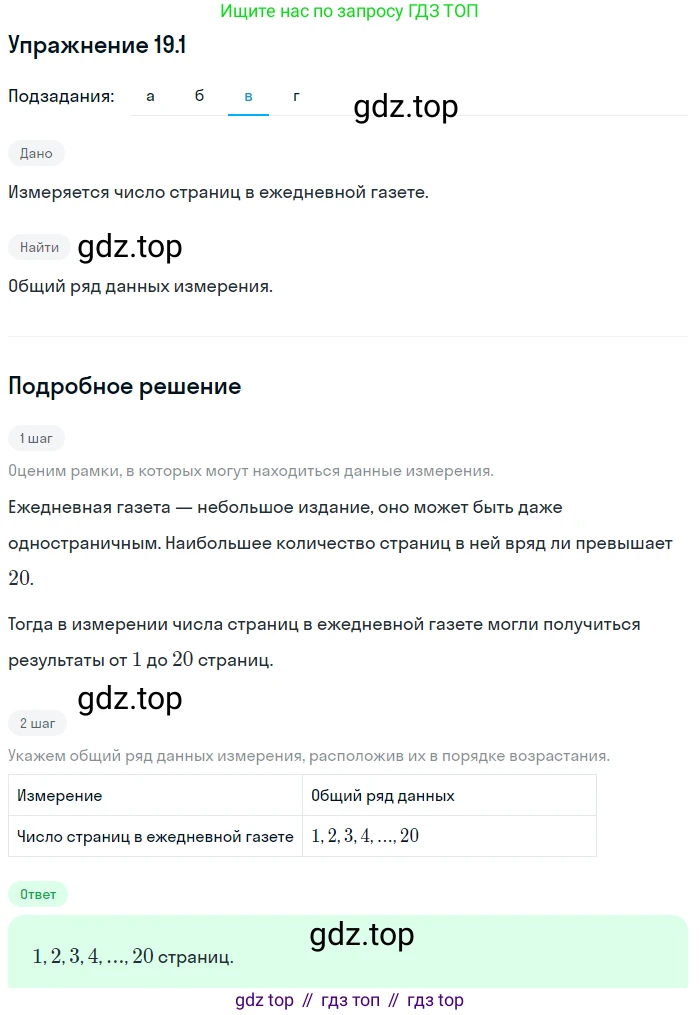This screenshot has height=1015, width=700.
Task: Click the Общий ряд данных header cell
Action: click(449, 796)
